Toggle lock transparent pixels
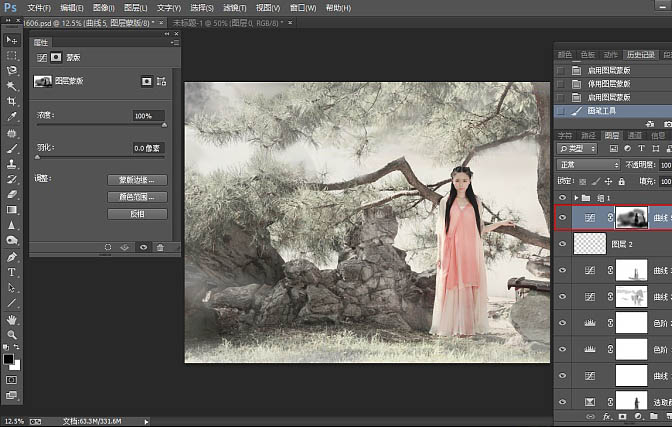The height and width of the screenshot is (427, 672). point(582,182)
